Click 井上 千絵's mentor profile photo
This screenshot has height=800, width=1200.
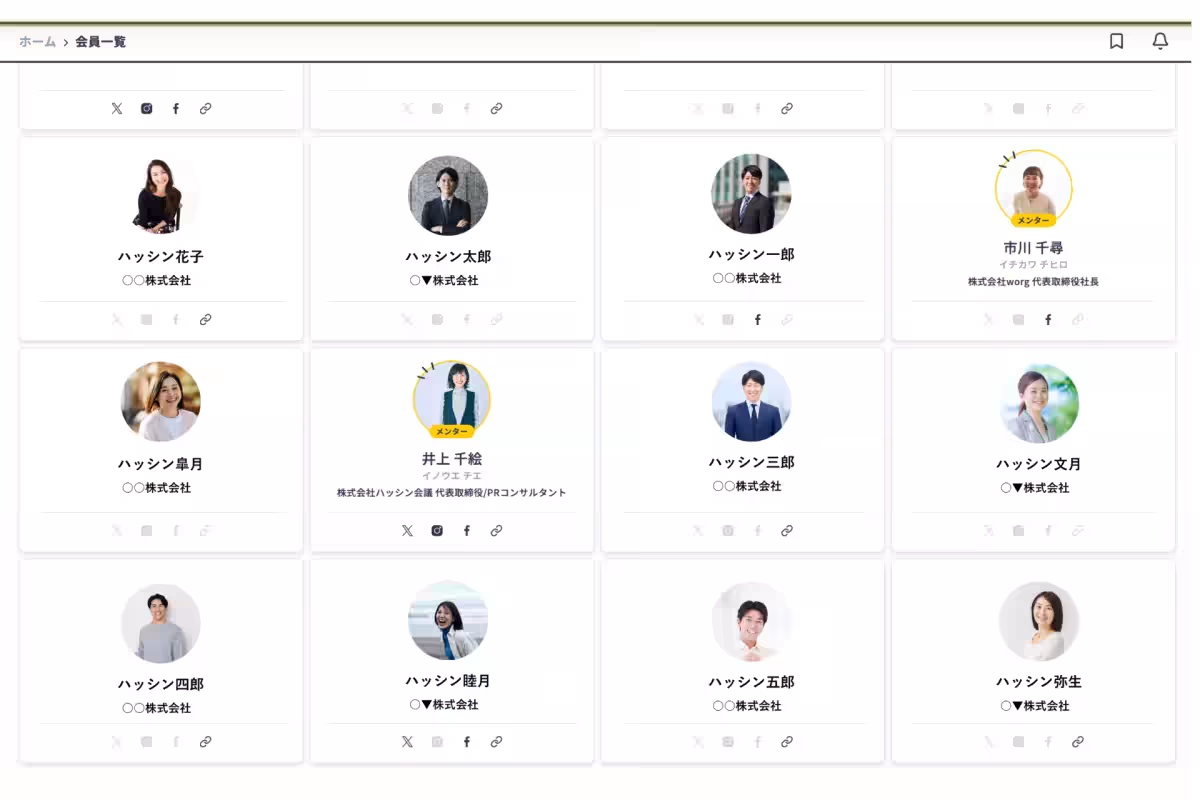coord(452,399)
